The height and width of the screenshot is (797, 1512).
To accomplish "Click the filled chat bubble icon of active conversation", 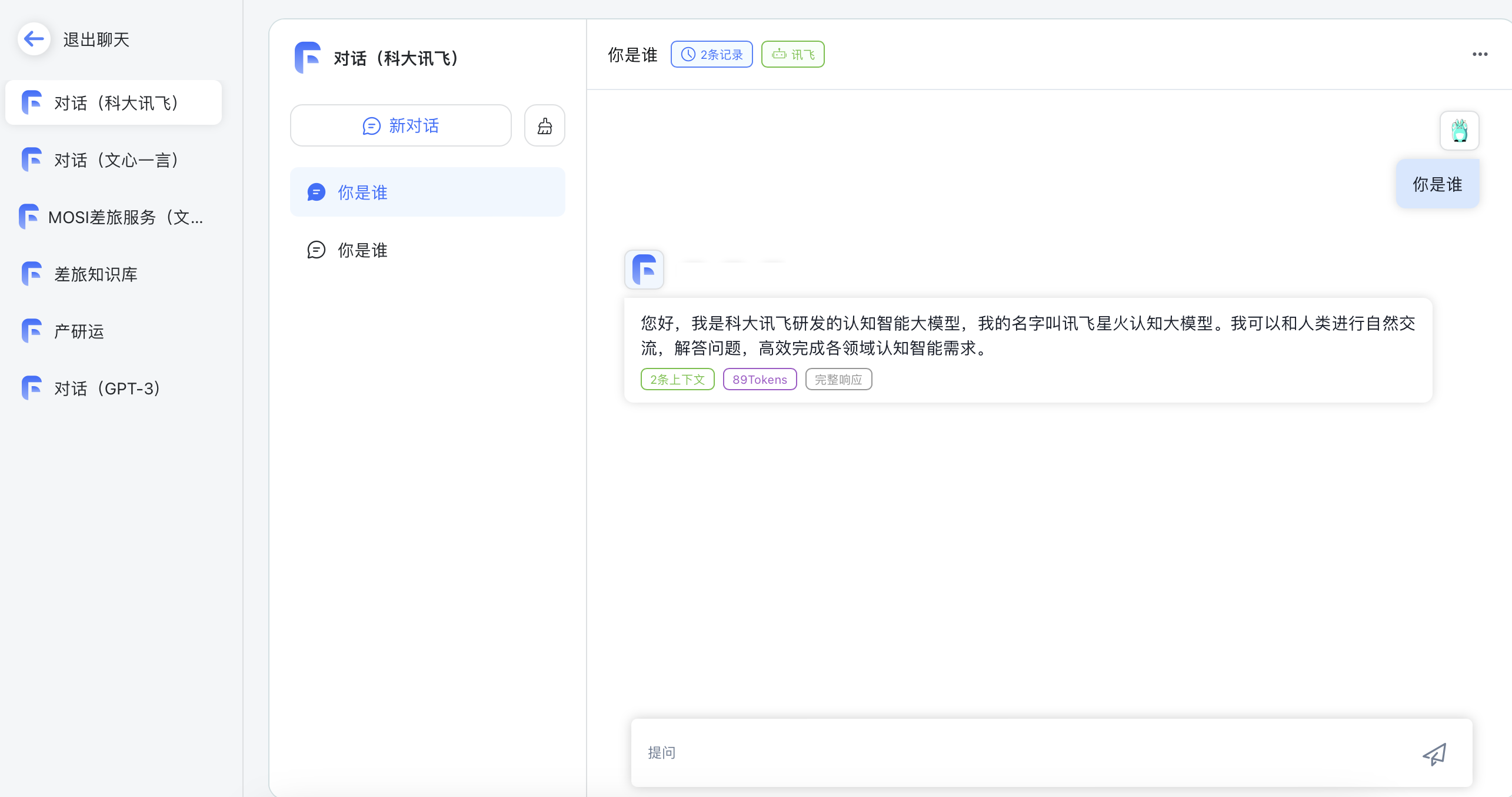I will (317, 192).
